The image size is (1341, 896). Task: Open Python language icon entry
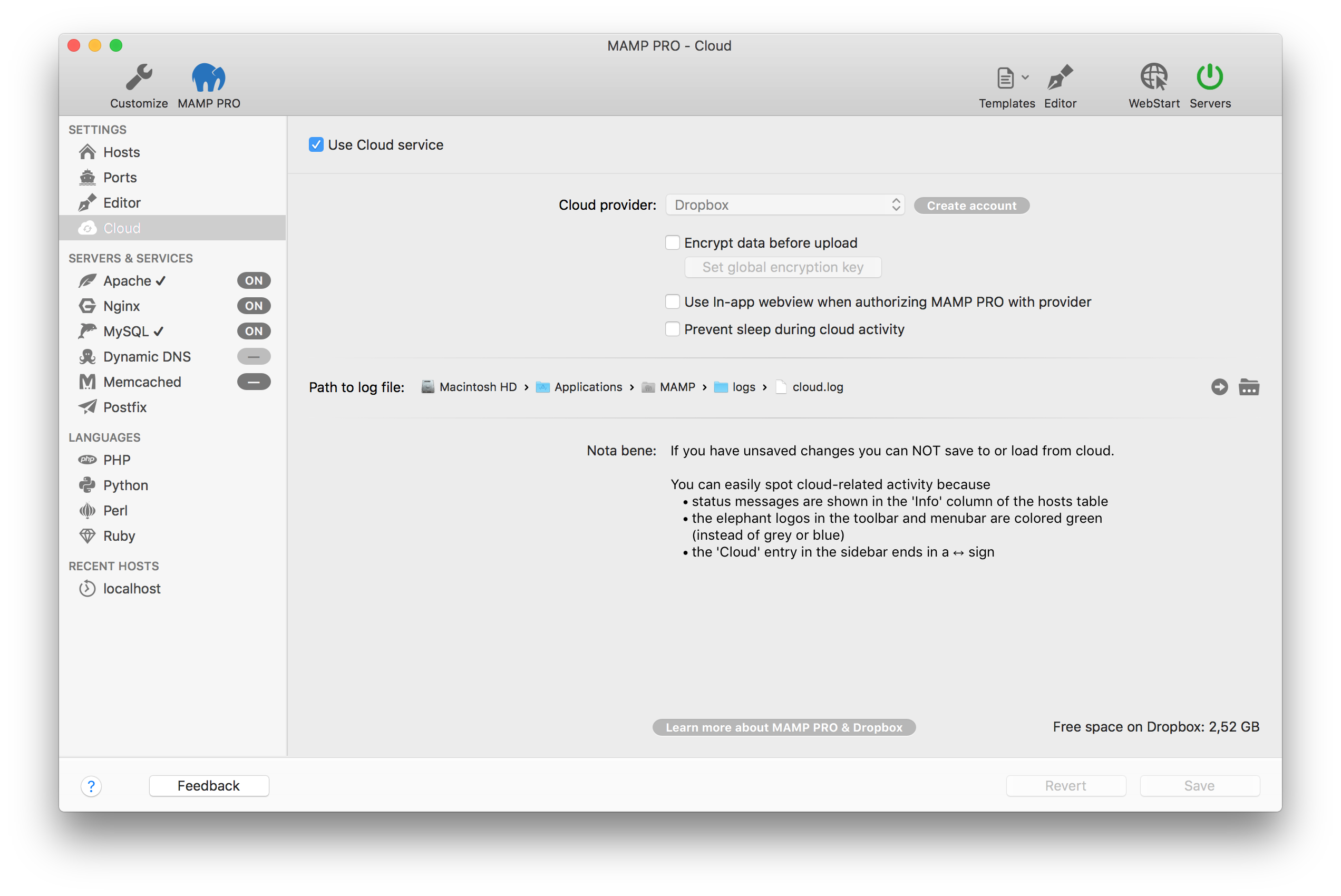coord(88,485)
